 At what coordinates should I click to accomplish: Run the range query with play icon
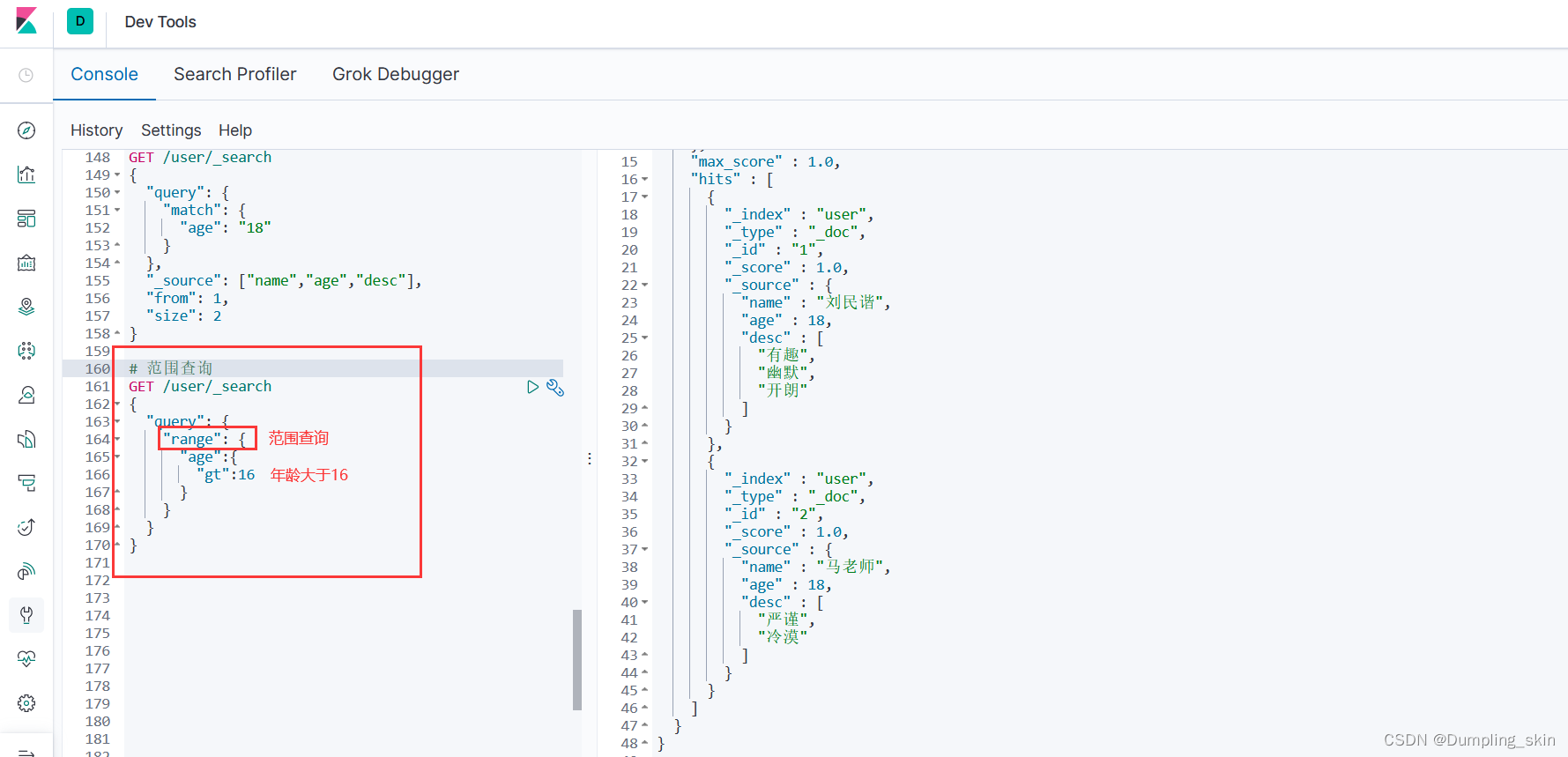(x=532, y=387)
